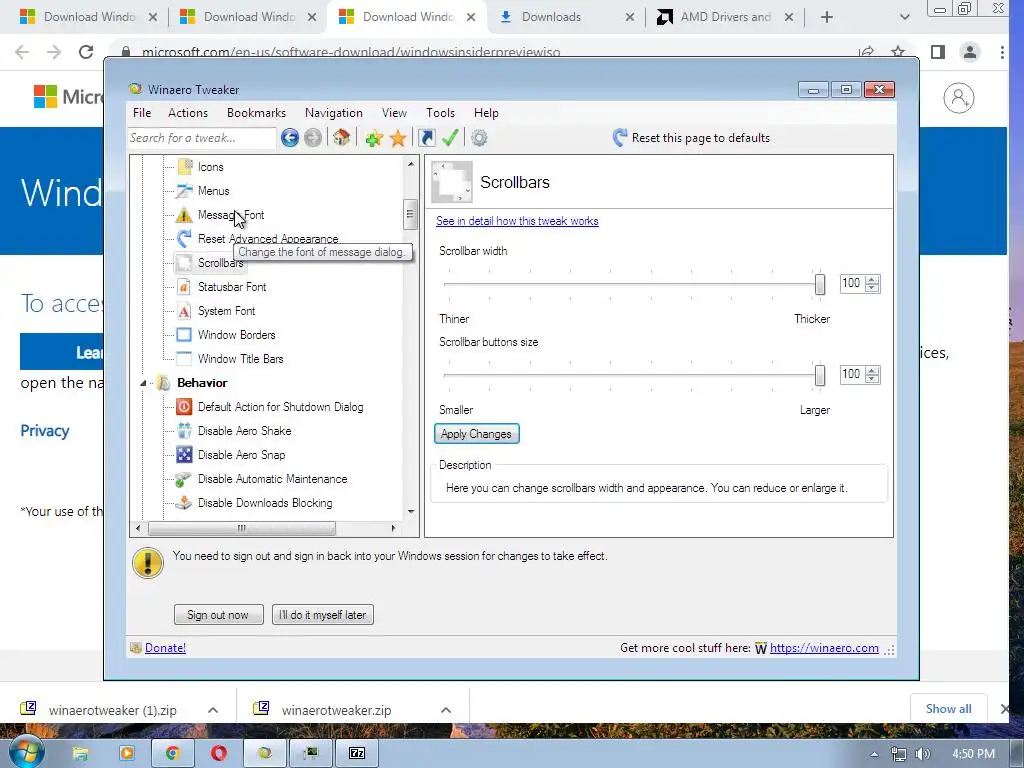The height and width of the screenshot is (768, 1024).
Task: Reload the page in Chrome
Action: pyautogui.click(x=86, y=52)
